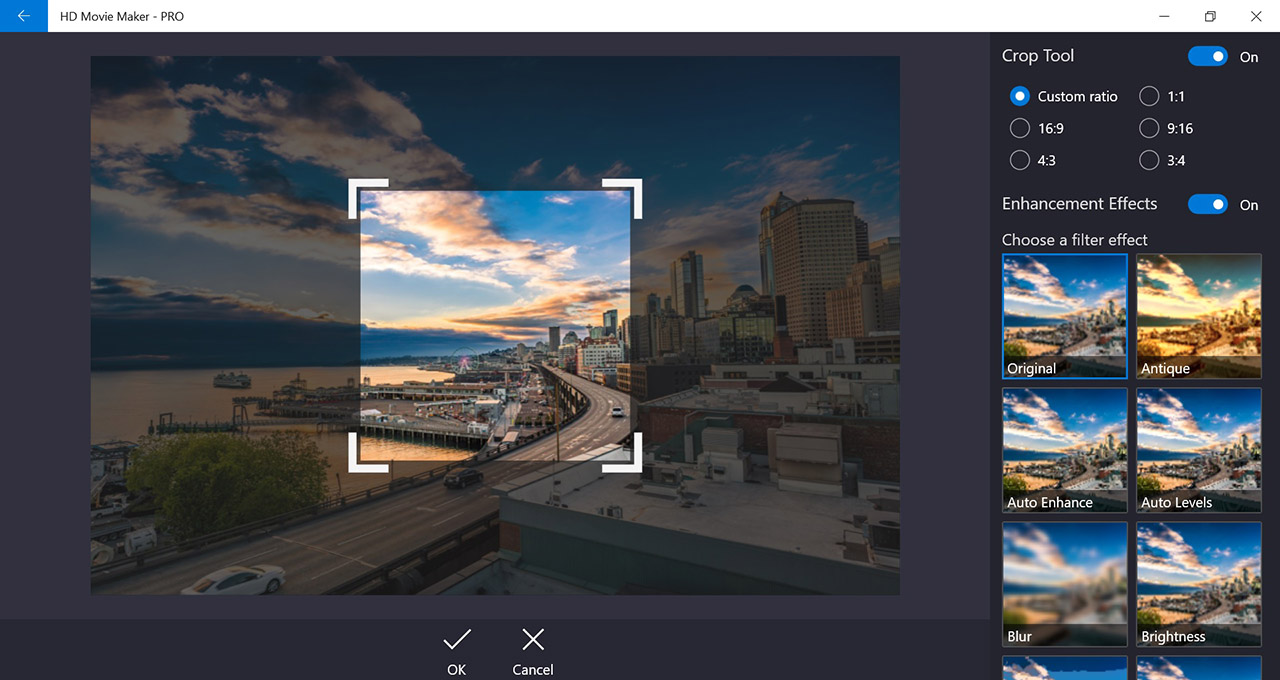
Task: Confirm with the OK checkmark icon
Action: pyautogui.click(x=457, y=640)
